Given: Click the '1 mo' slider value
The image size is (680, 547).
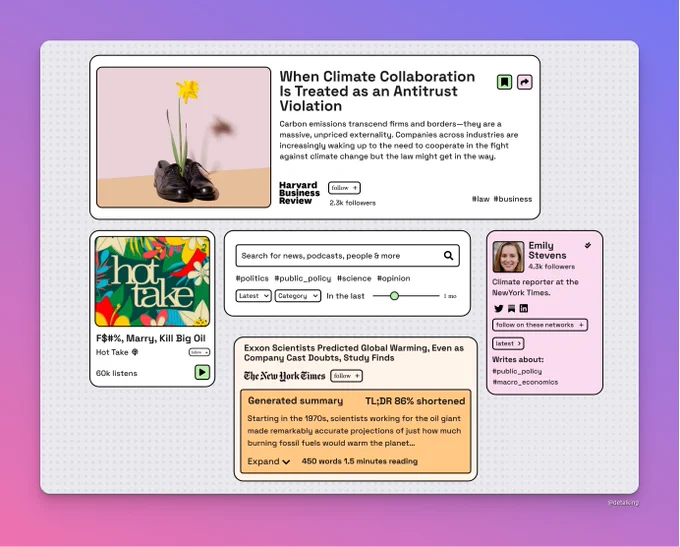Looking at the screenshot, I should click(450, 296).
